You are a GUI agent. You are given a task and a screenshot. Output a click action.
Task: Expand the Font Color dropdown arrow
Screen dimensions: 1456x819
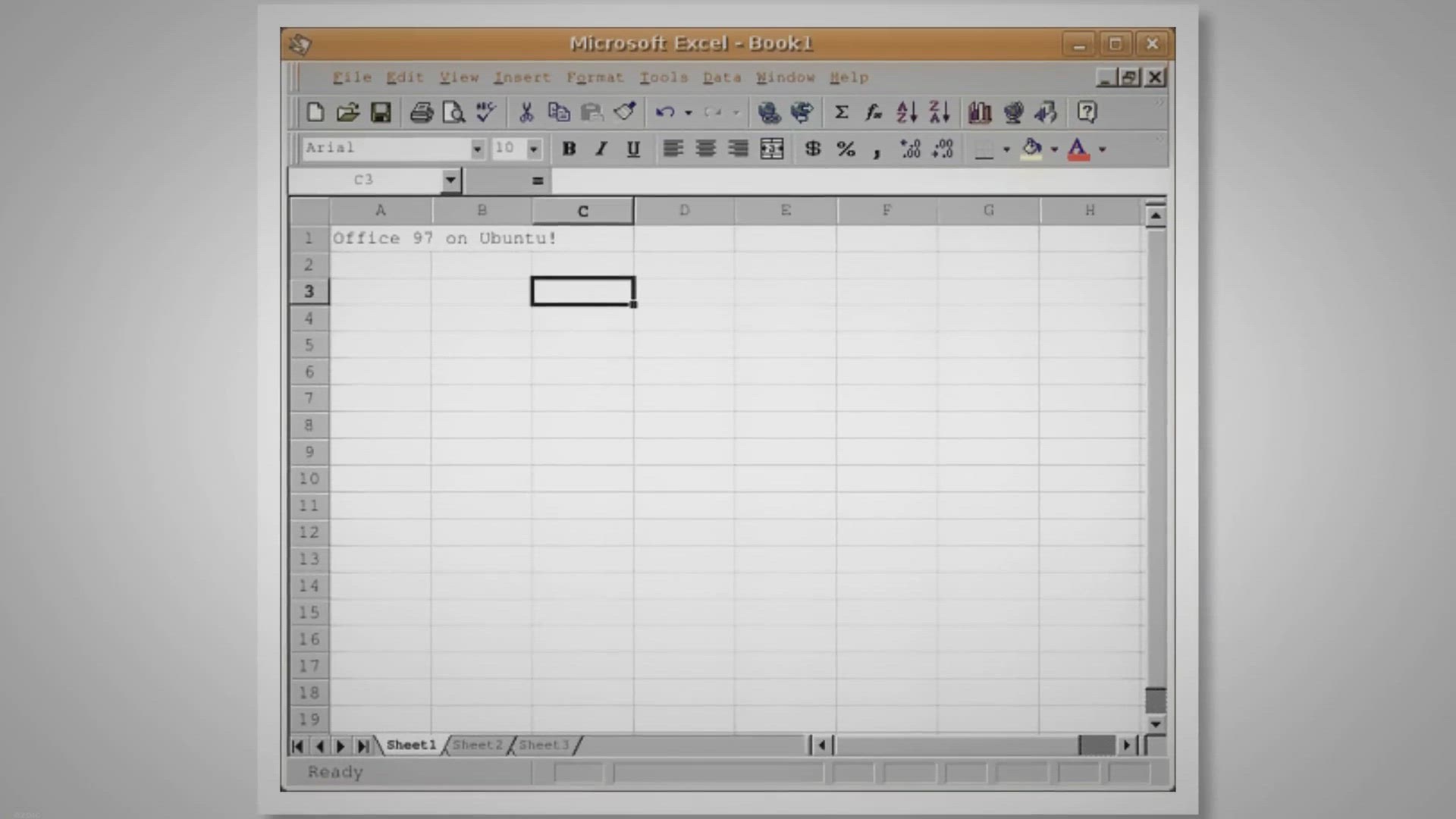click(1102, 149)
